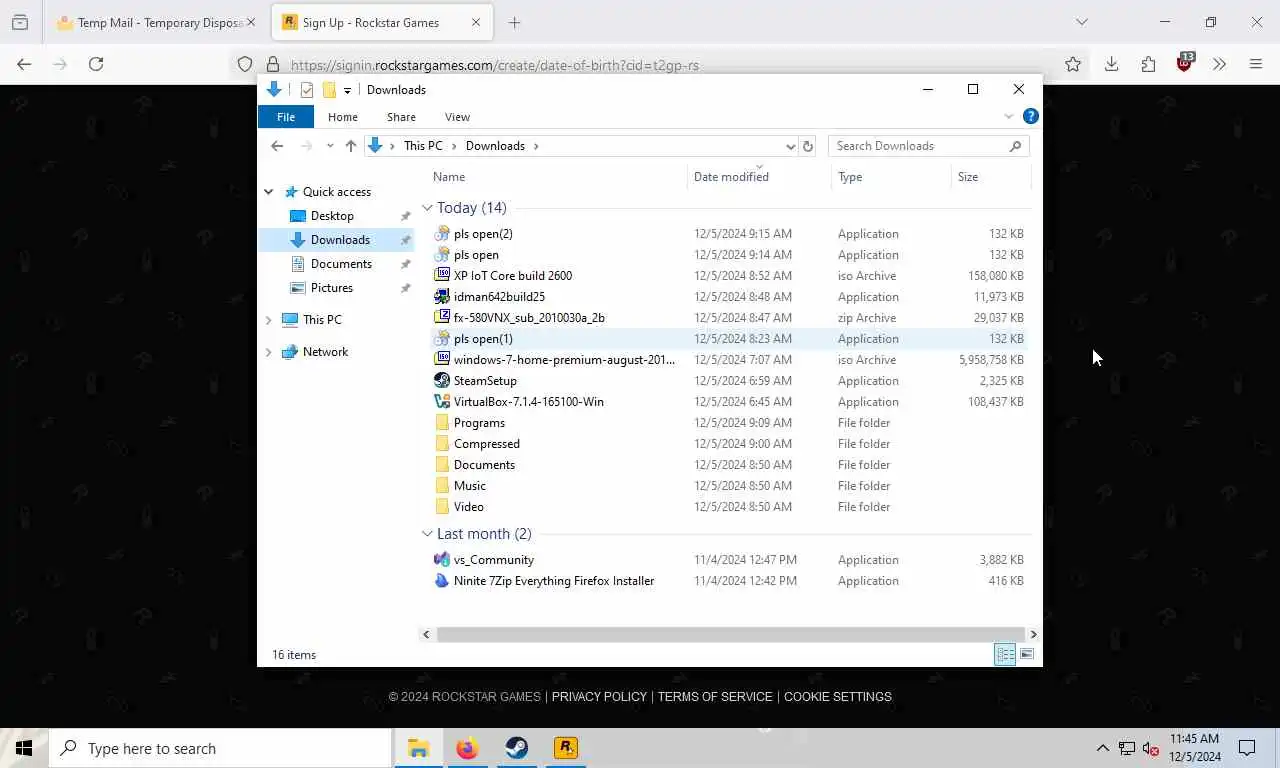Screen dimensions: 1280x768
Task: Expand the ribbon with the chevron
Action: [x=1008, y=117]
